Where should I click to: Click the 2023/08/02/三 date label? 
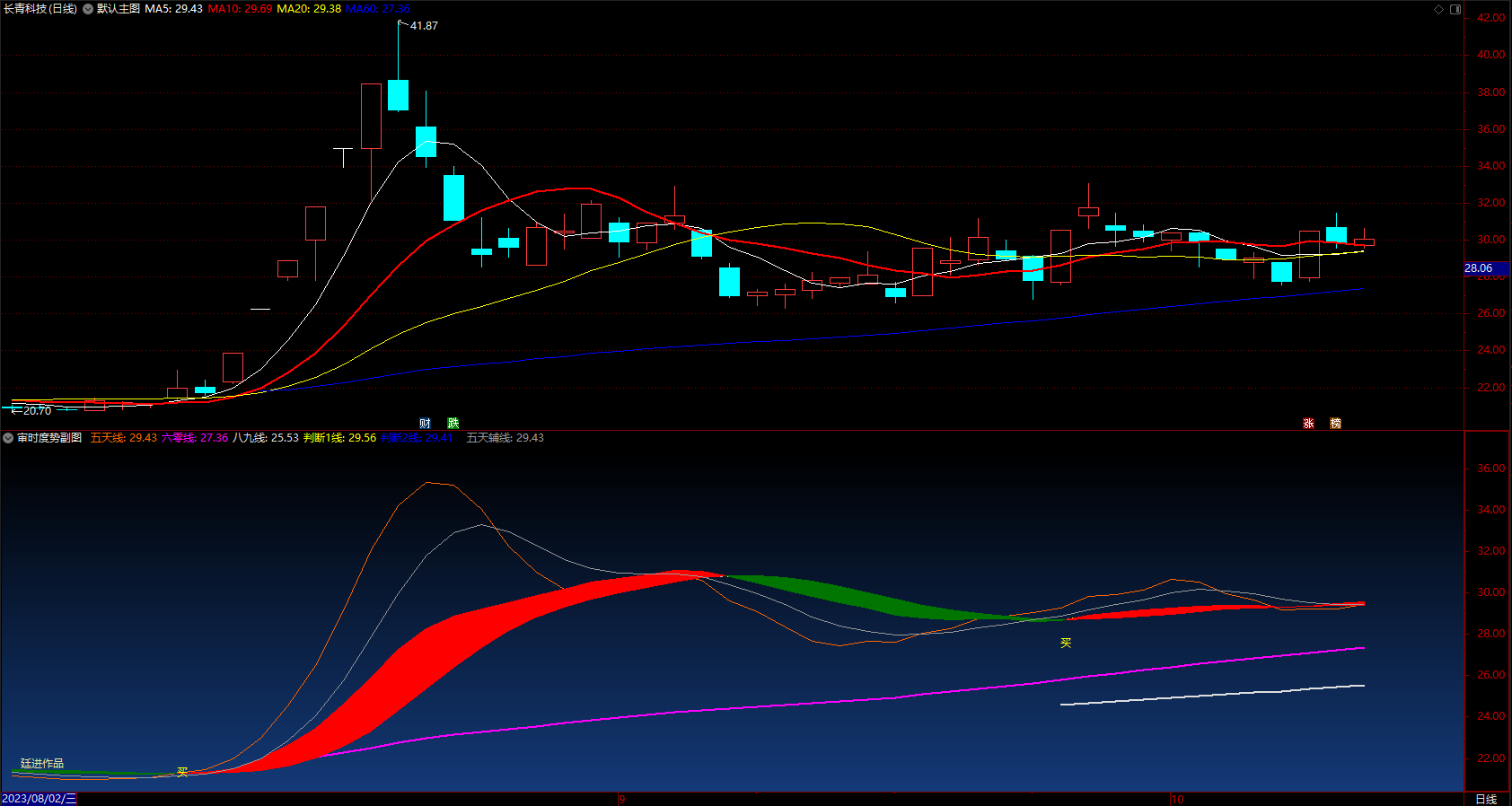40,799
